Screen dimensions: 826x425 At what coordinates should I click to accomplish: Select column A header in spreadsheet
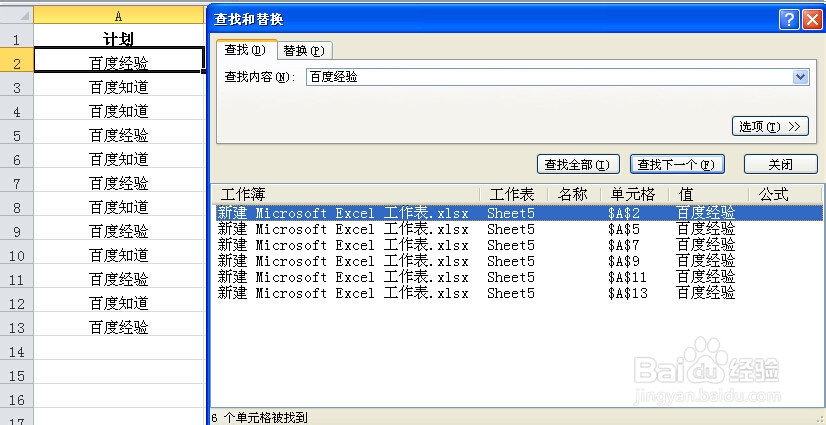[x=119, y=16]
